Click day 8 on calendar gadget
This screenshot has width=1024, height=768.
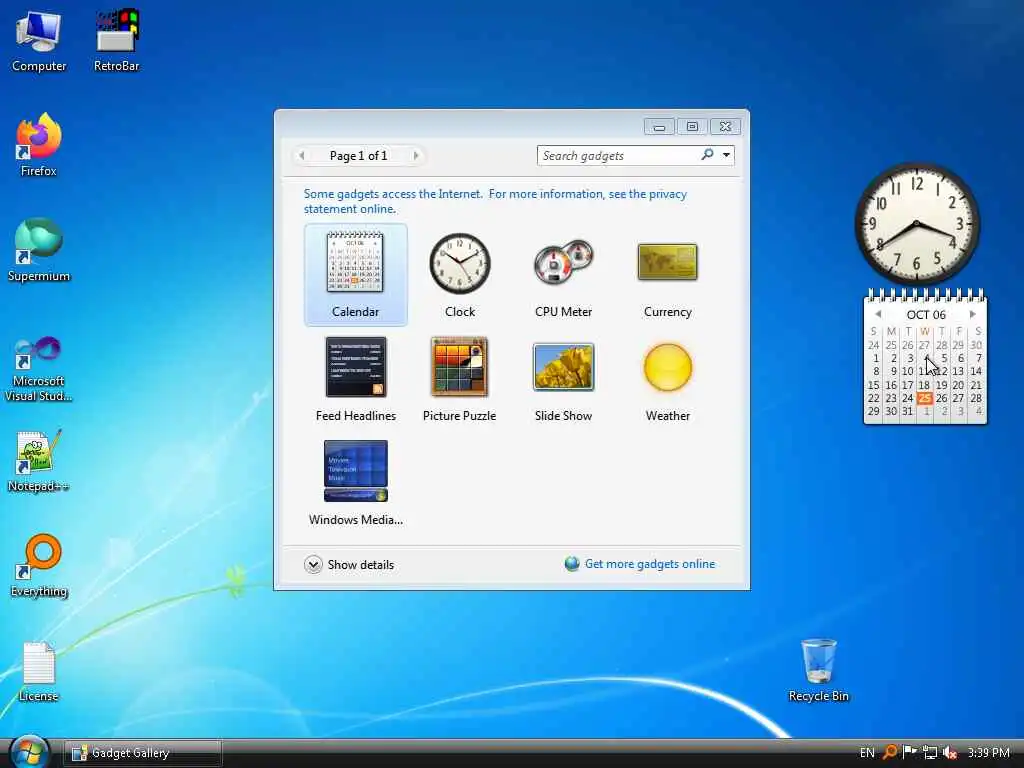876,371
